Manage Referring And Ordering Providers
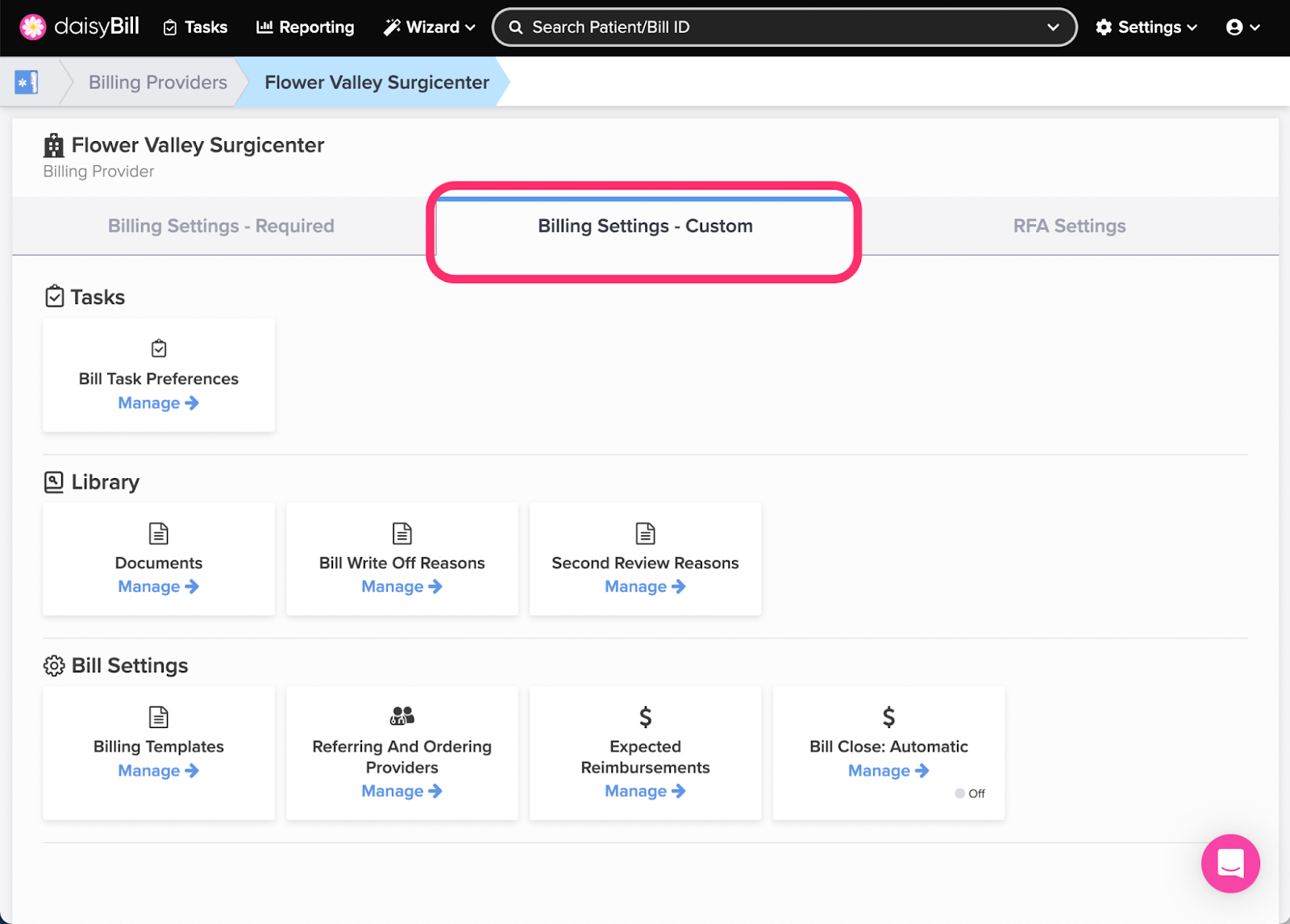1290x924 pixels. pos(402,791)
